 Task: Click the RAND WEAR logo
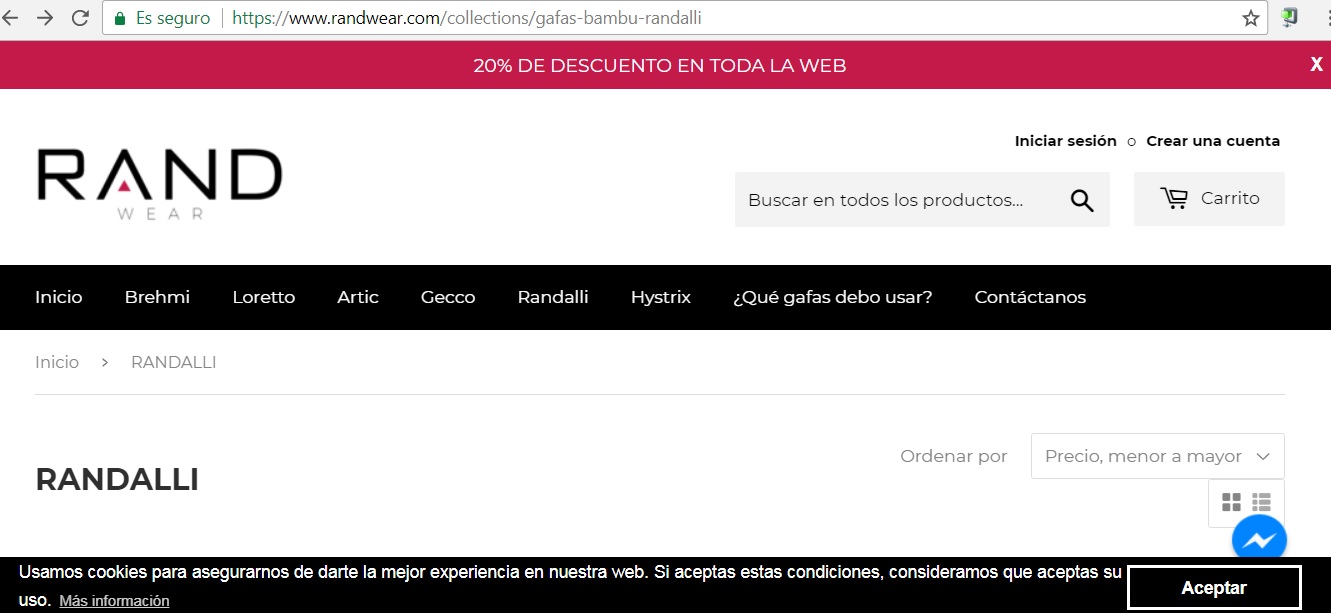[160, 184]
